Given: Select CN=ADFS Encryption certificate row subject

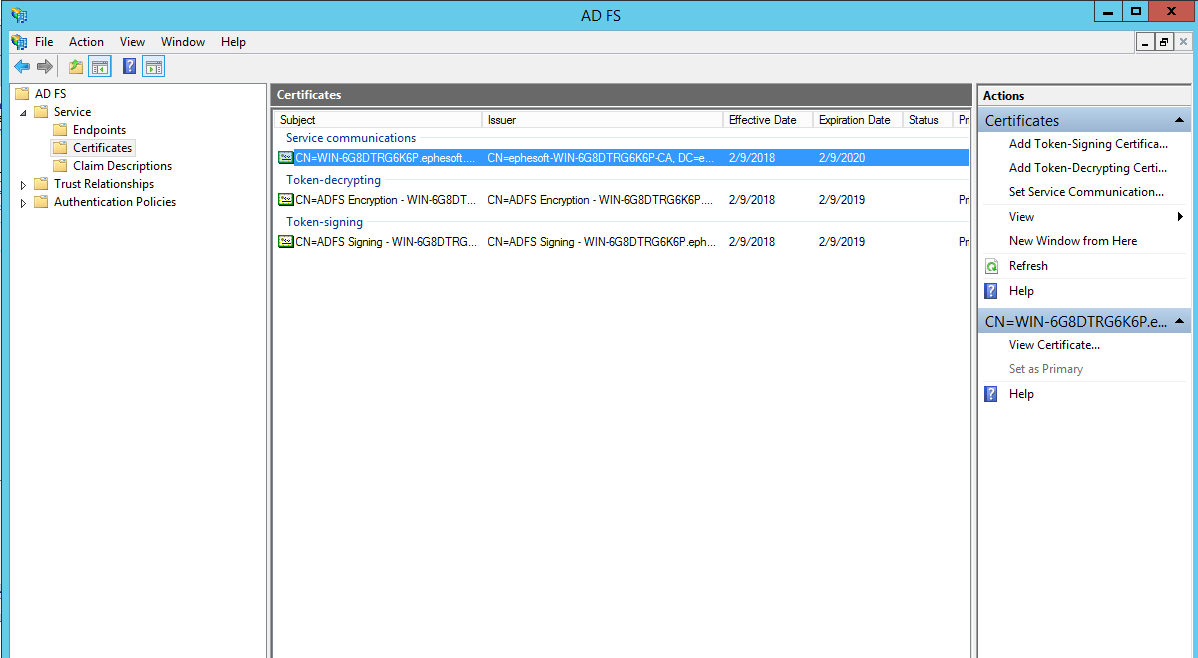Looking at the screenshot, I should 385,199.
